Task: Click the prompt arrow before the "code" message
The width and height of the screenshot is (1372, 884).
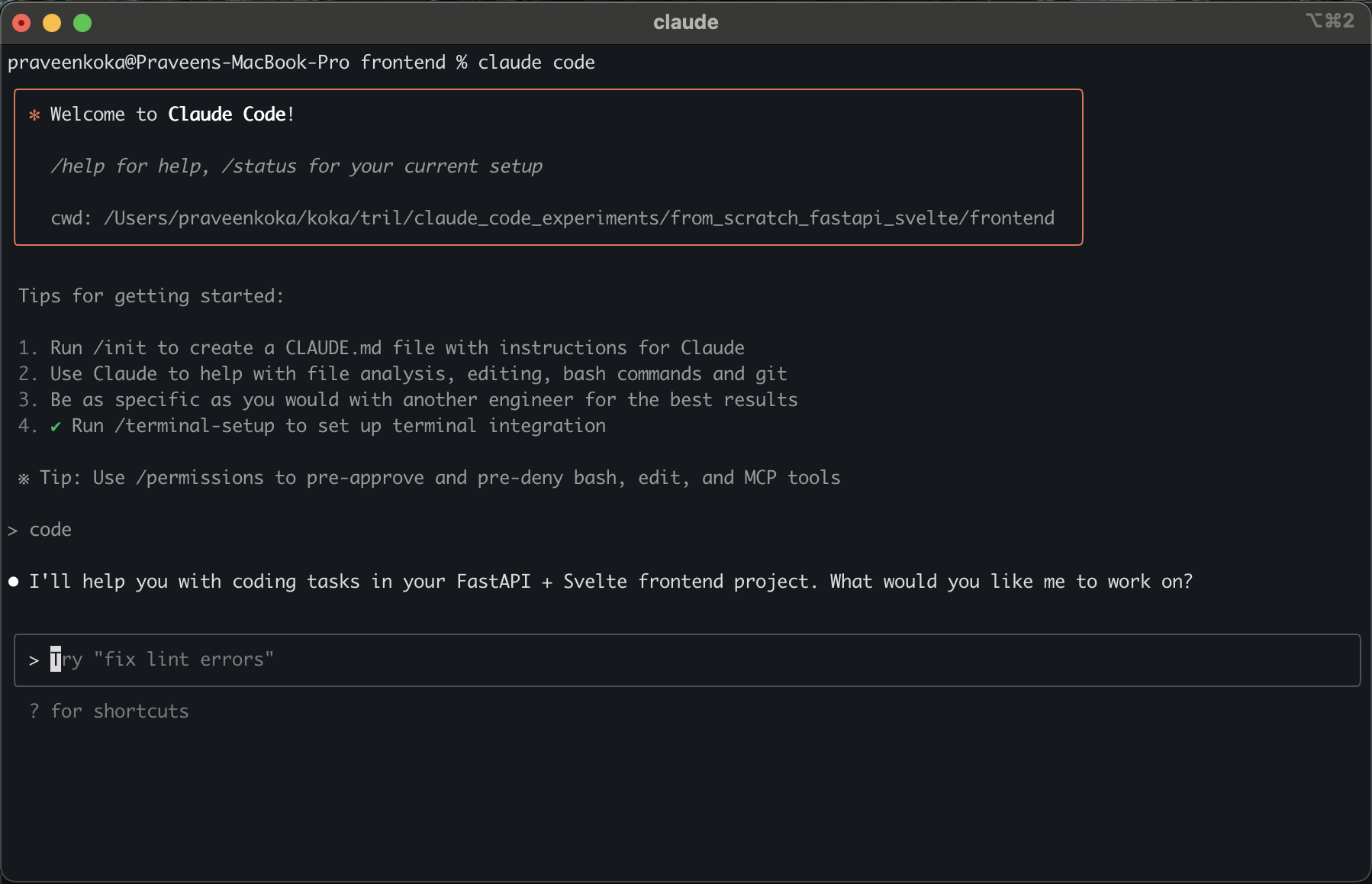Action: (x=13, y=531)
